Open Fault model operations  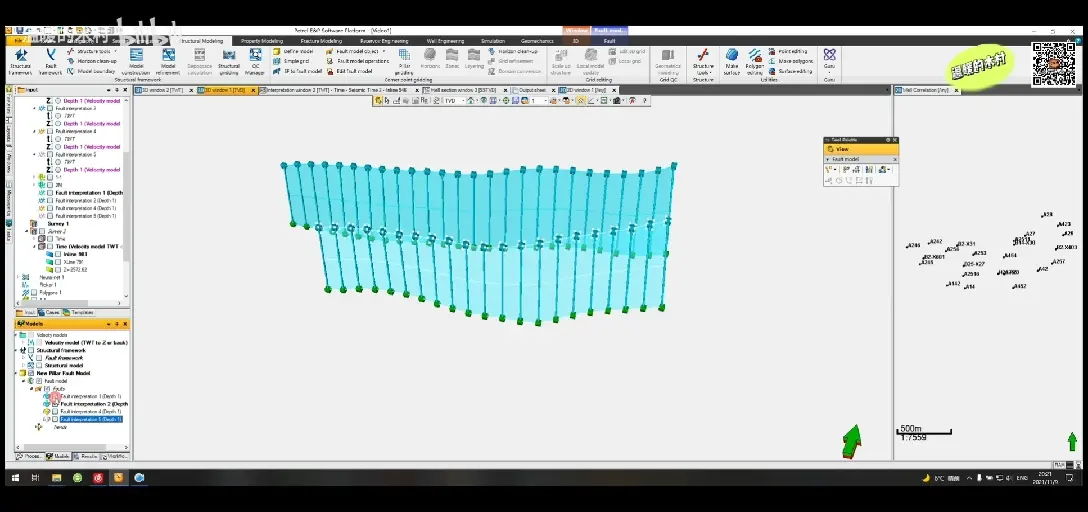click(357, 61)
